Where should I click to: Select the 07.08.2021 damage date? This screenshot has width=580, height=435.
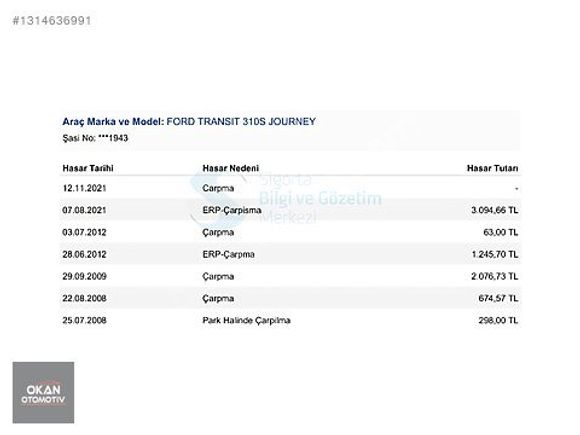point(84,210)
